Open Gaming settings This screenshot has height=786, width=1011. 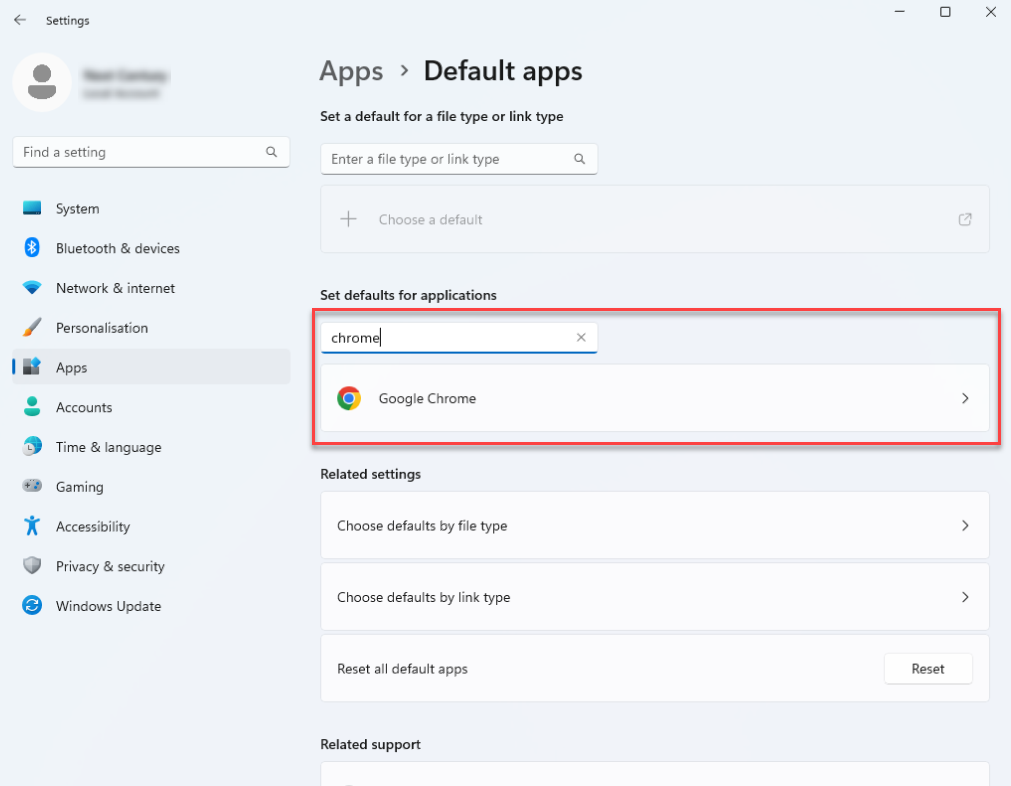point(78,486)
